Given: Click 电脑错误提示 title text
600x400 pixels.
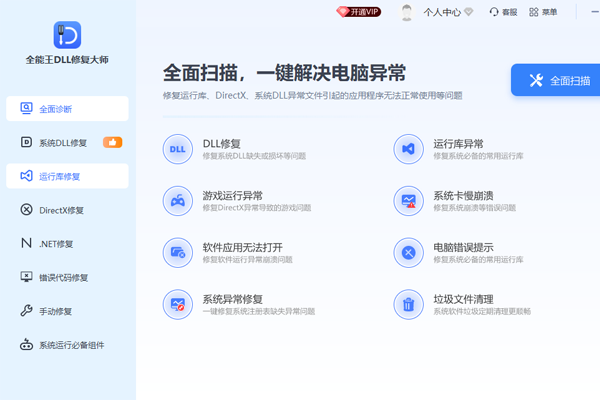Looking at the screenshot, I should coord(463,248).
